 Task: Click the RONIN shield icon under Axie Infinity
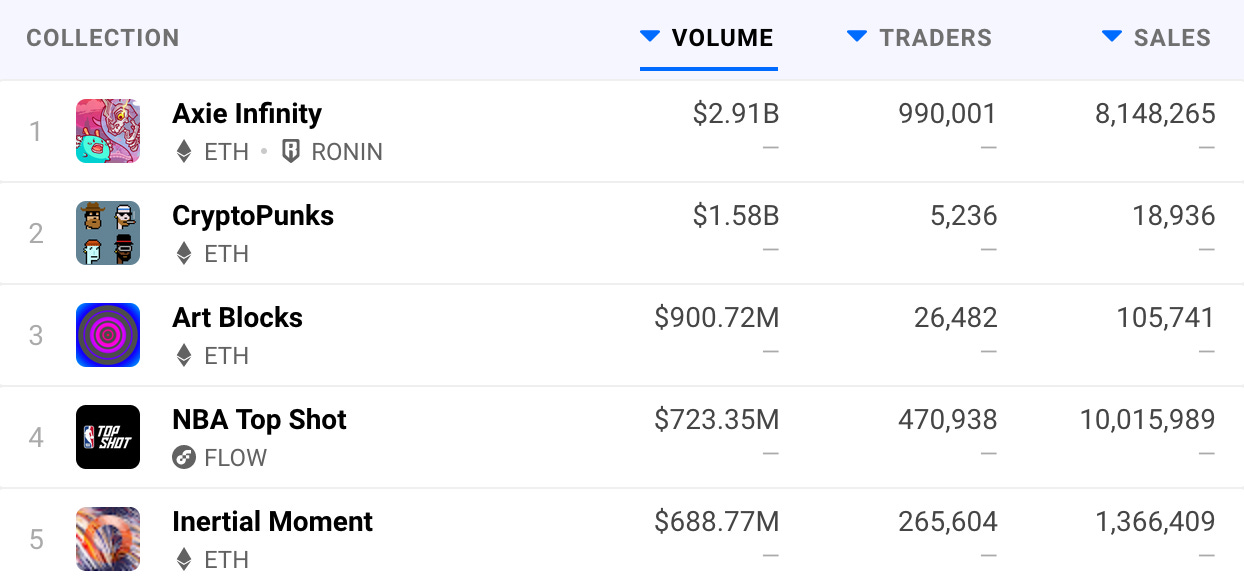coord(290,152)
